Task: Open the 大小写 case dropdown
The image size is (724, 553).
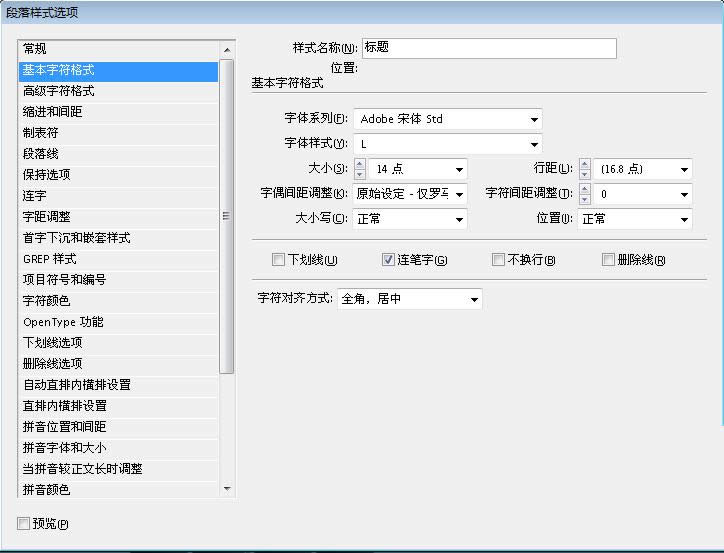Action: [x=459, y=219]
